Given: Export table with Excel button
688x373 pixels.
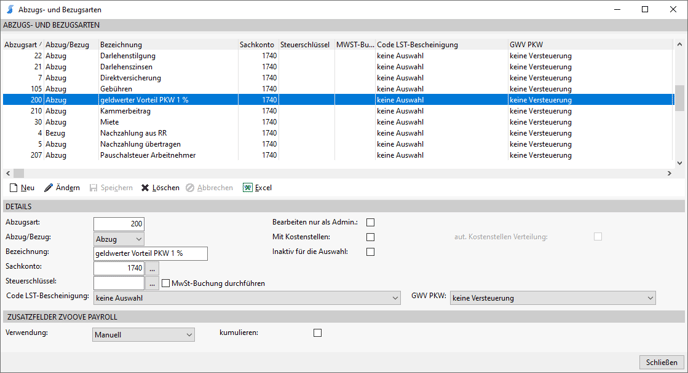Looking at the screenshot, I should pyautogui.click(x=257, y=188).
